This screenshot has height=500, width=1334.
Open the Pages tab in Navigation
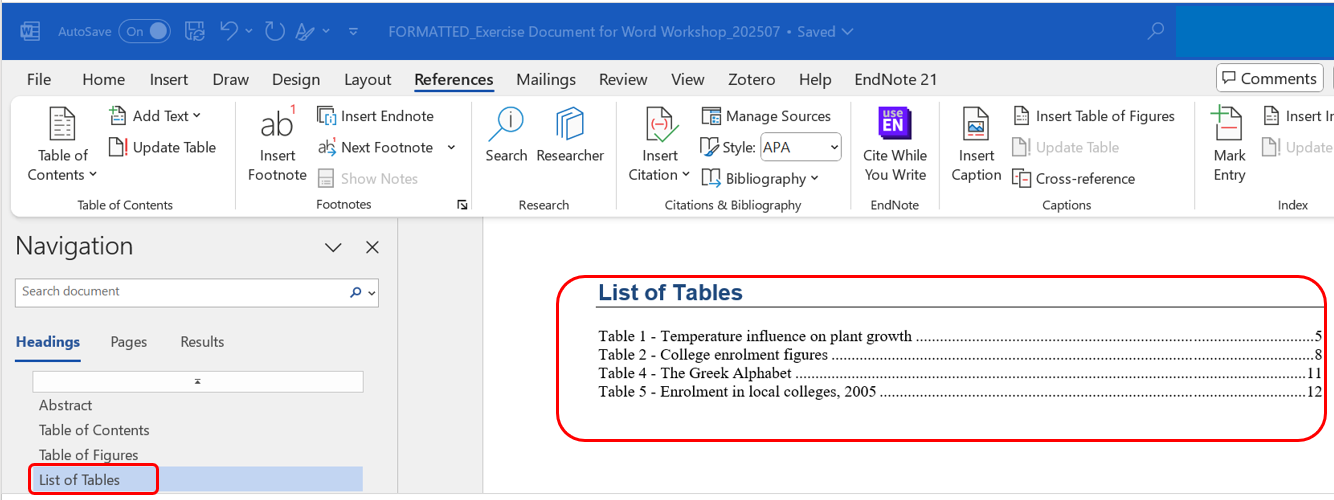pos(128,342)
